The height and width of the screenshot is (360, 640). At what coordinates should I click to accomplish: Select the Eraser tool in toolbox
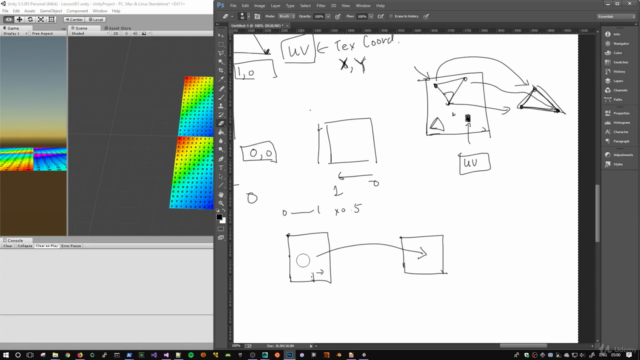click(x=221, y=123)
